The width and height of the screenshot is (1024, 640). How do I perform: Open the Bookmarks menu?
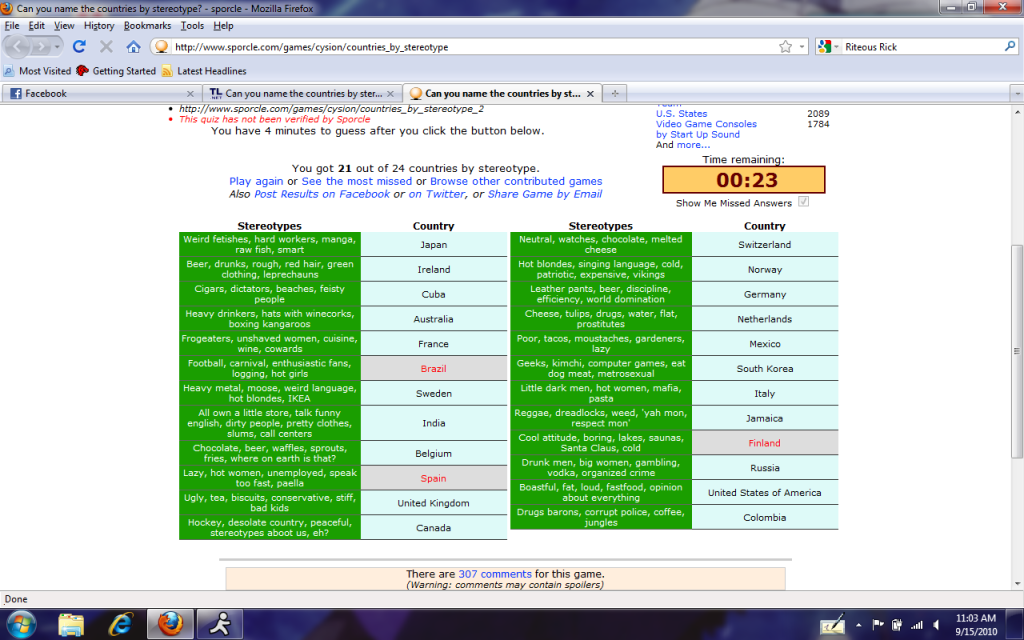pos(147,25)
